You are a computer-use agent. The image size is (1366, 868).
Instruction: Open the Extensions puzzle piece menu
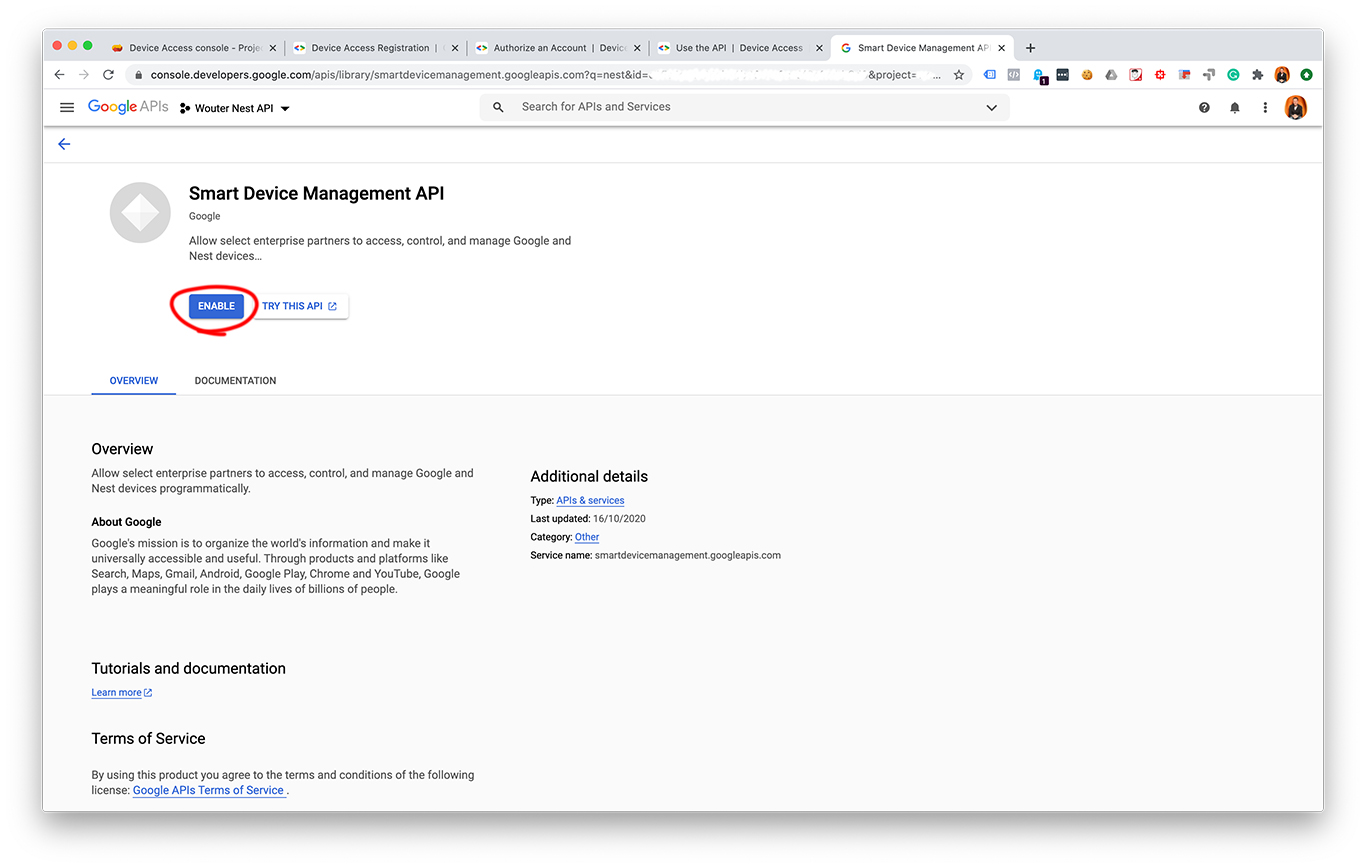(x=1258, y=75)
